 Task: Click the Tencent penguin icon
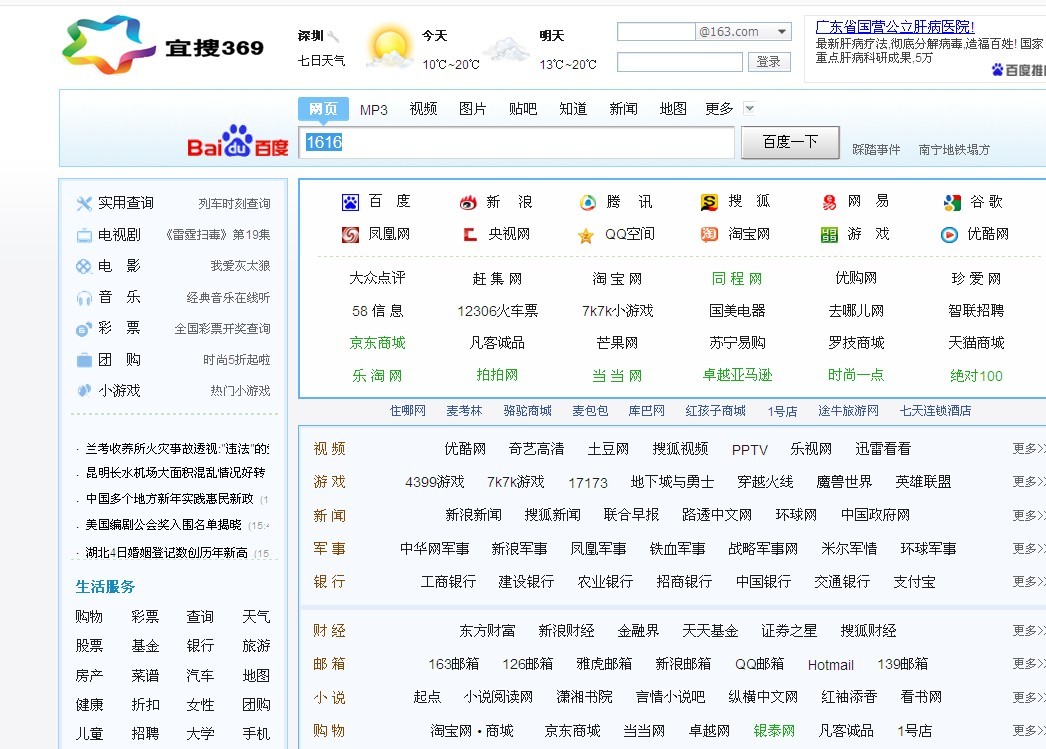[588, 203]
